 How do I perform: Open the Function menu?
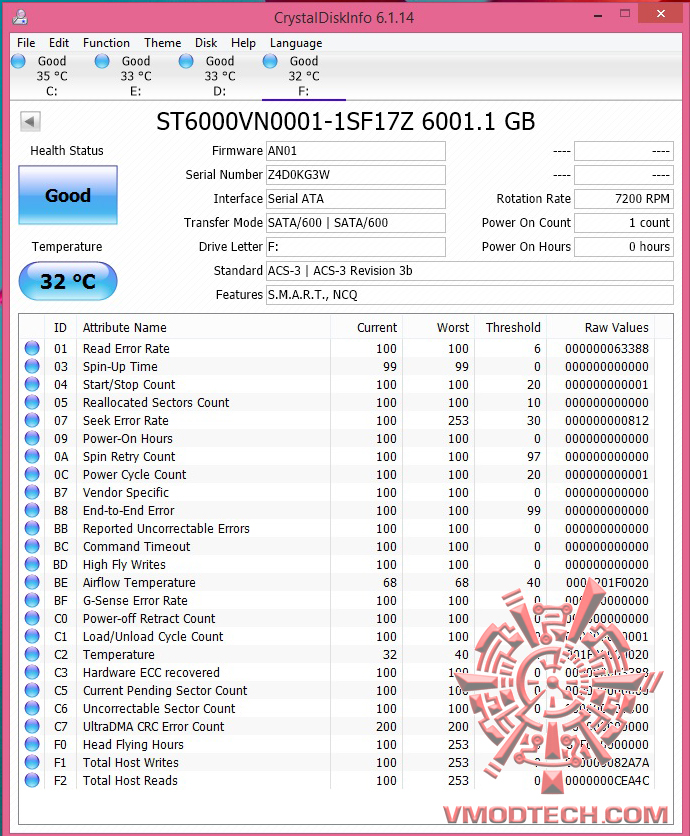tap(106, 43)
